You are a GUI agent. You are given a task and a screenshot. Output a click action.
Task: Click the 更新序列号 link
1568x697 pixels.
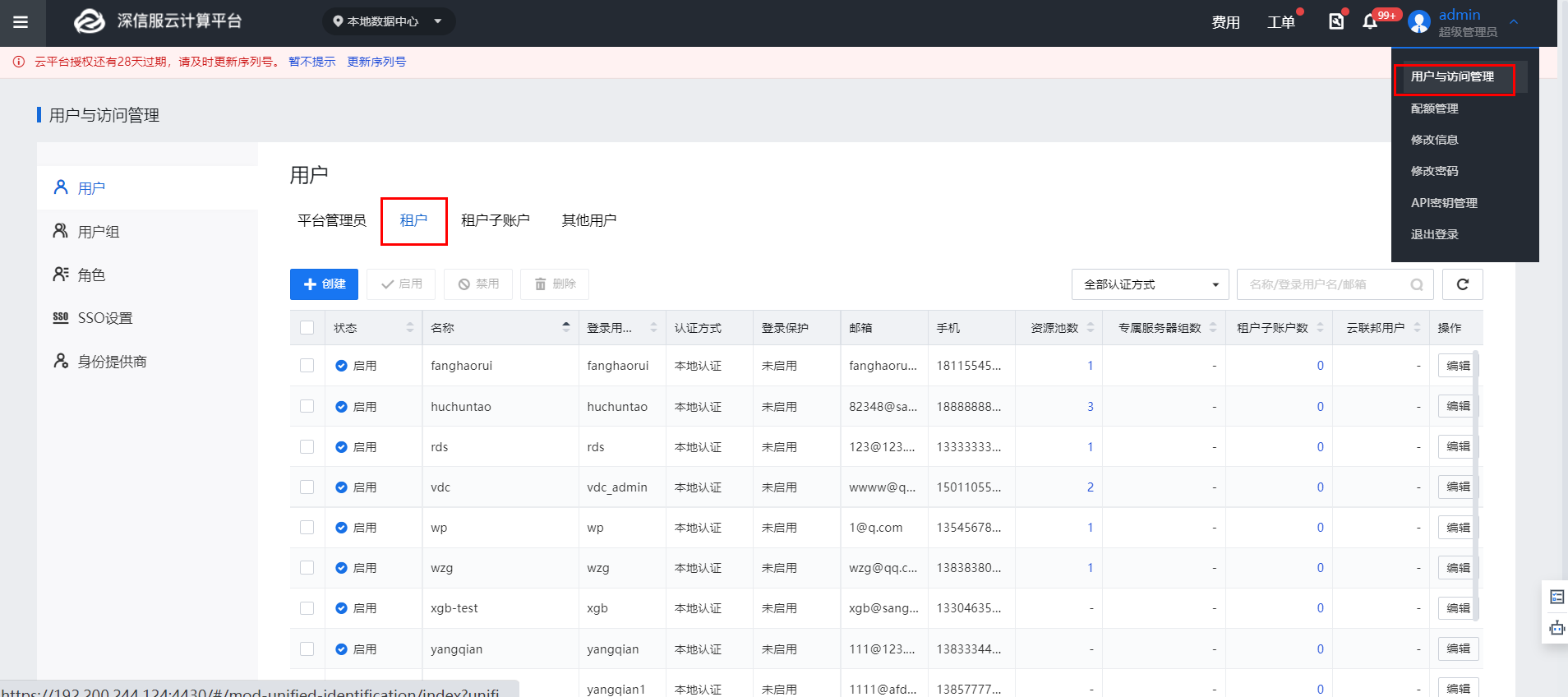tap(376, 62)
